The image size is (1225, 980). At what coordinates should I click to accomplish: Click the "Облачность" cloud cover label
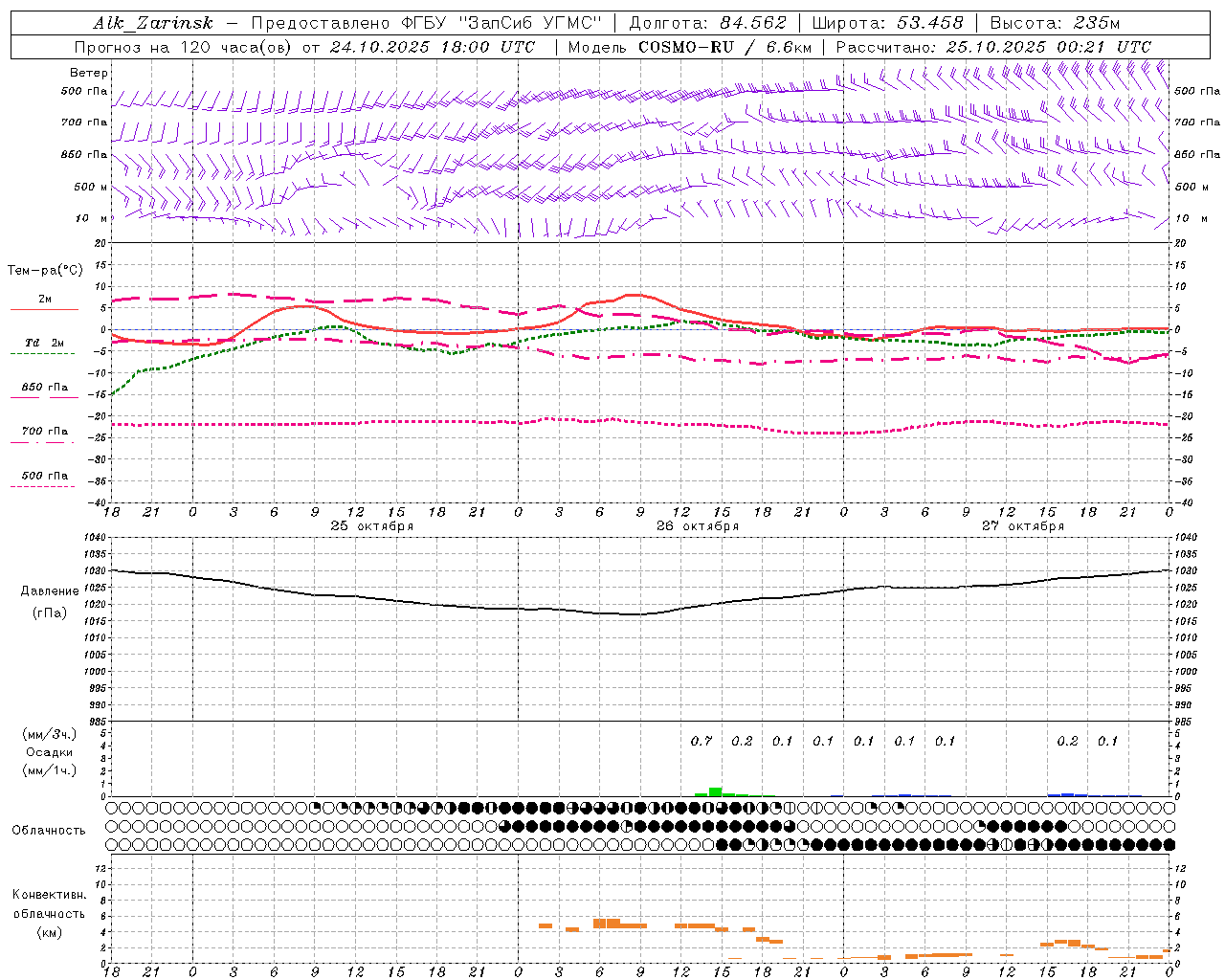pos(49,831)
